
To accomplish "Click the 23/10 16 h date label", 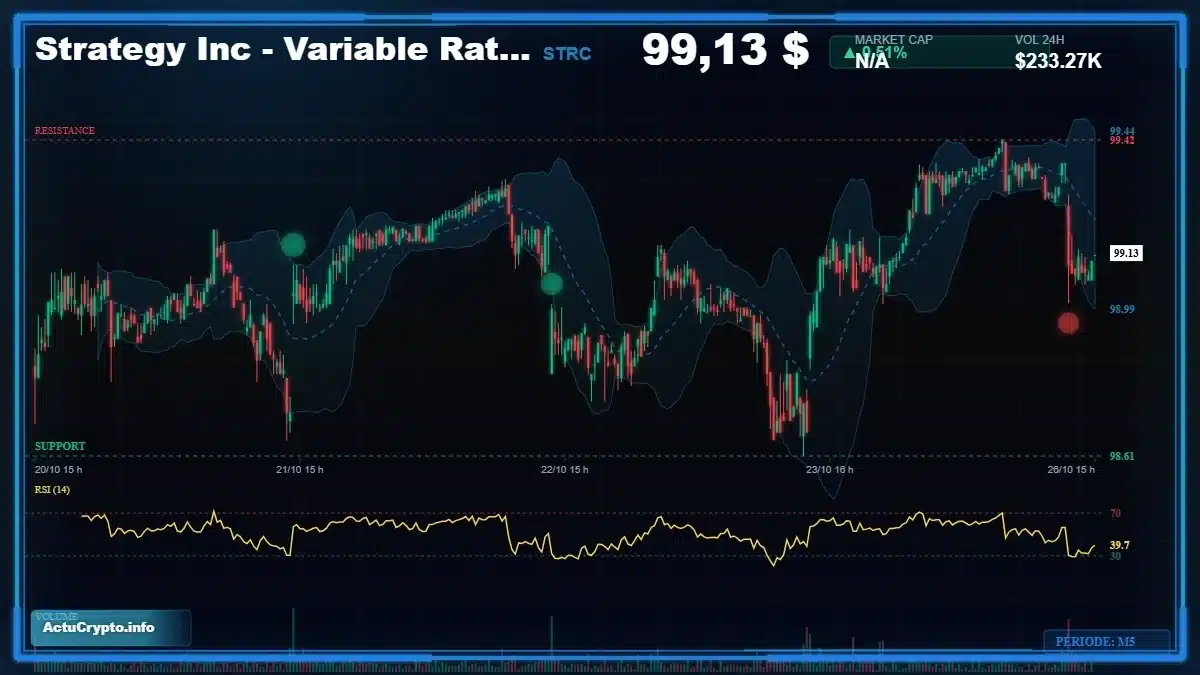I will click(830, 469).
